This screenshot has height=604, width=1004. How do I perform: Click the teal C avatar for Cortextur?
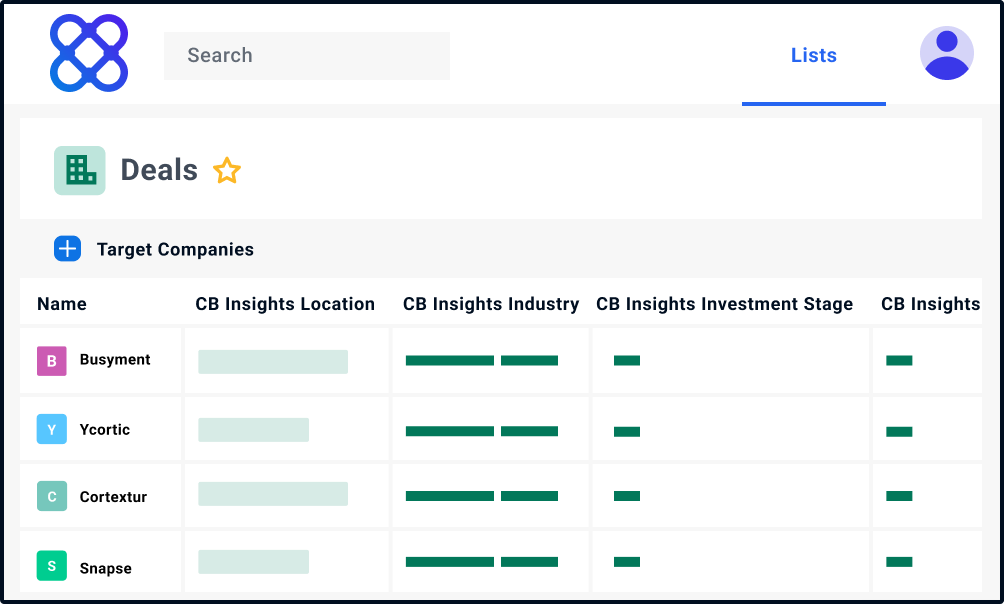(52, 496)
